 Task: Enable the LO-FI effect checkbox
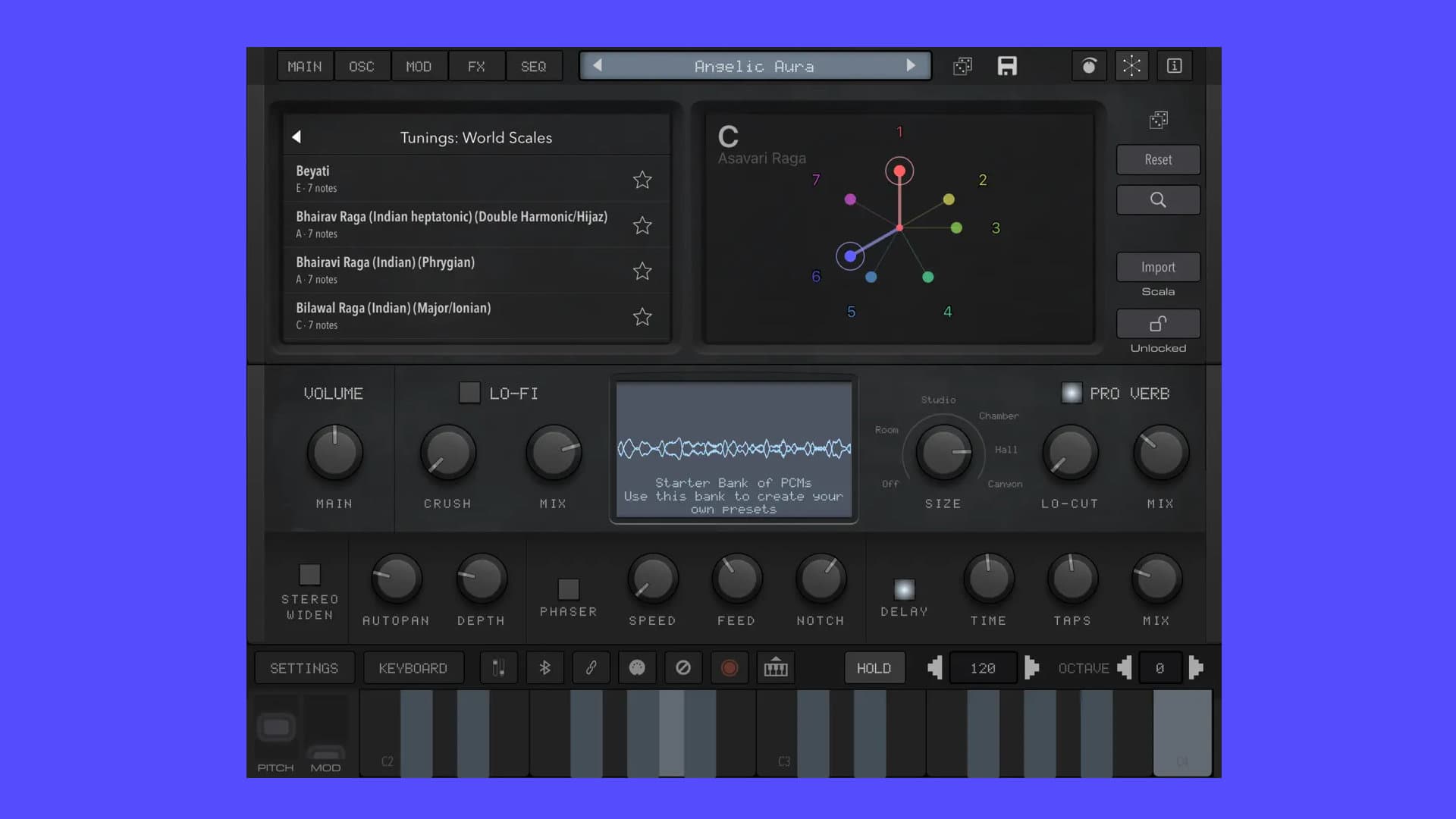point(469,393)
